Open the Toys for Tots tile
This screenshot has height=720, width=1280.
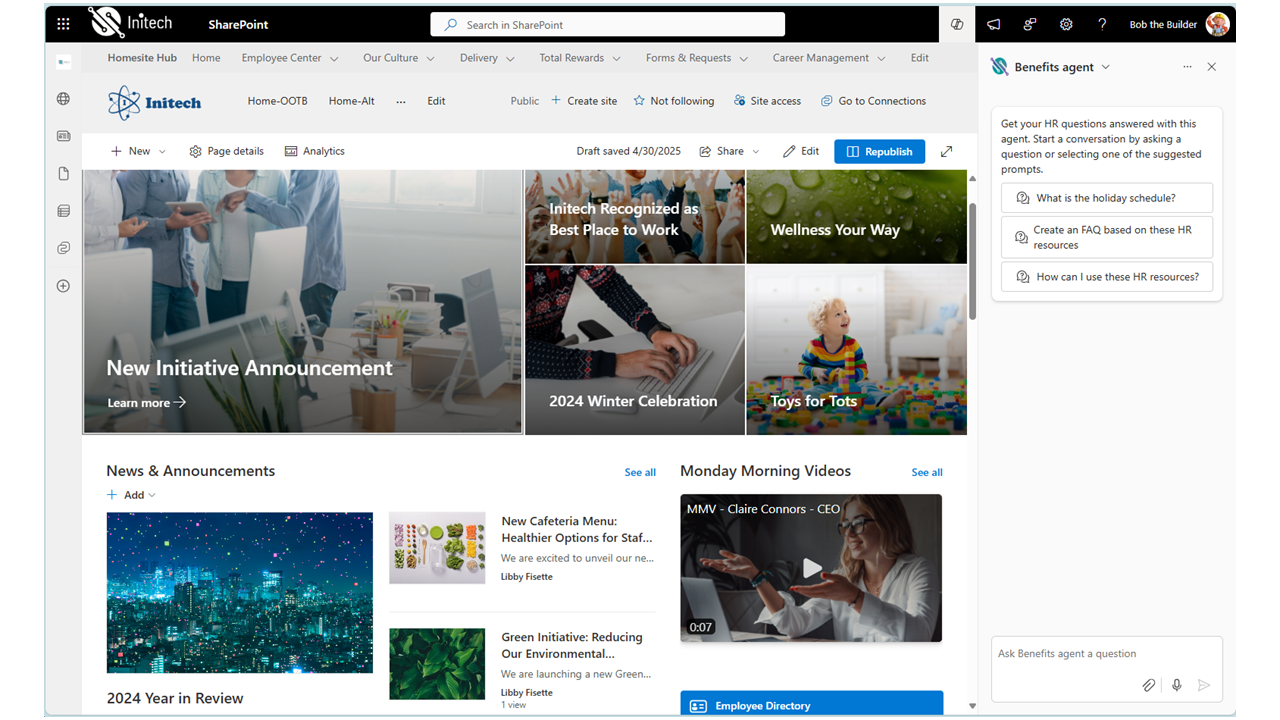857,350
